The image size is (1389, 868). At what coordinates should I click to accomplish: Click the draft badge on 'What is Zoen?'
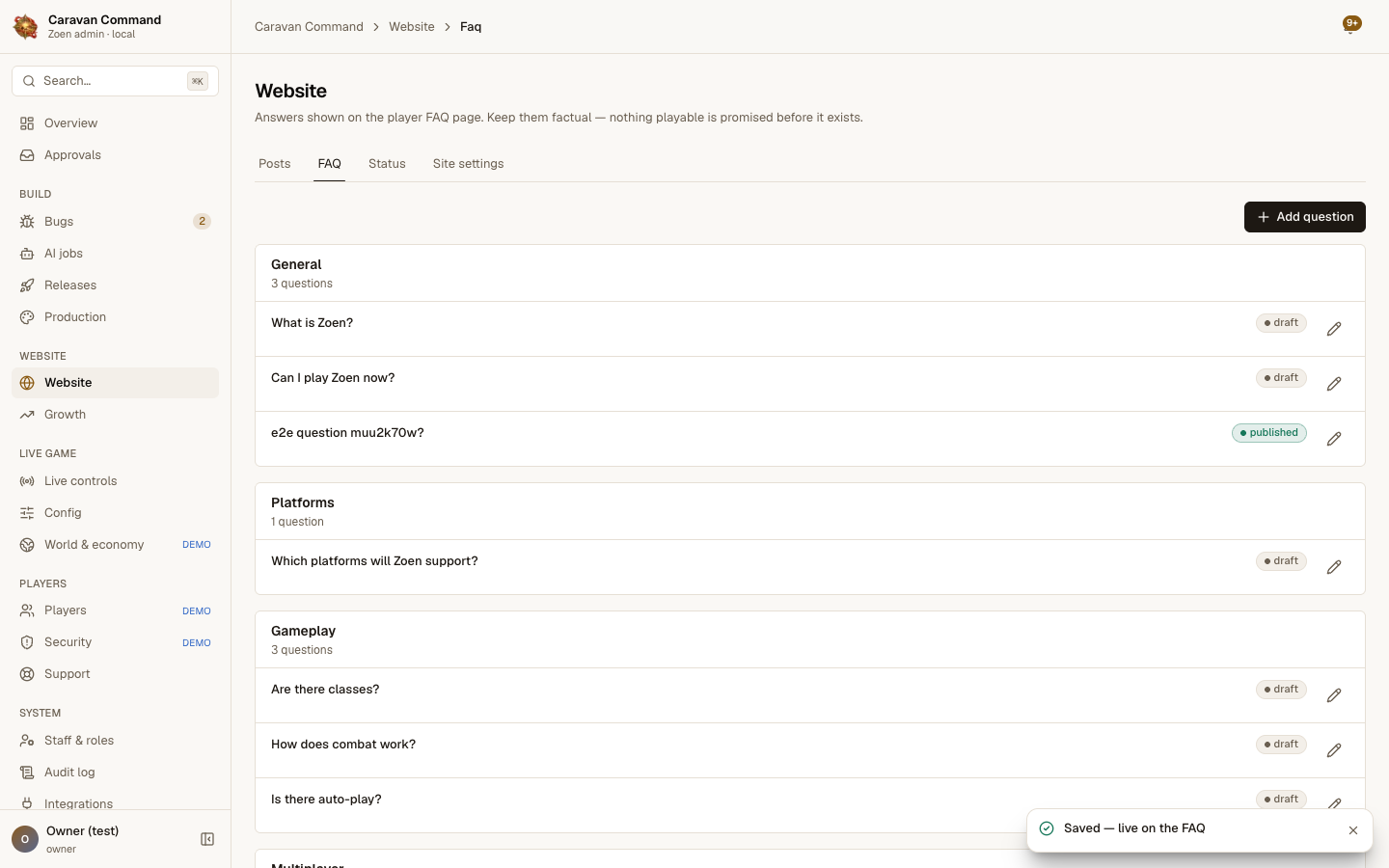(x=1281, y=323)
